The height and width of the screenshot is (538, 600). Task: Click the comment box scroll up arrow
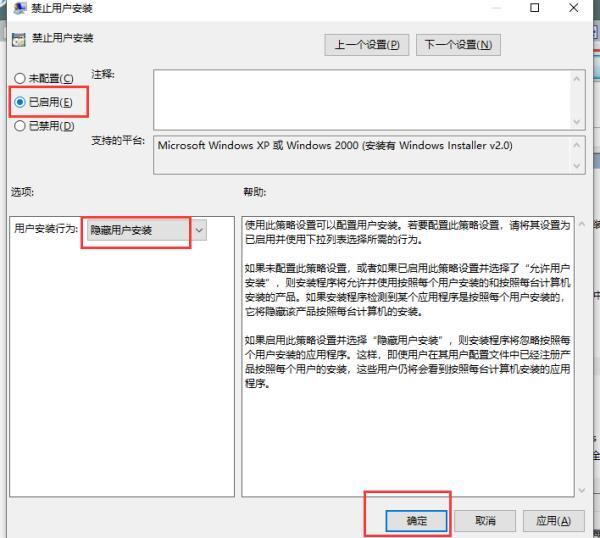pos(577,79)
